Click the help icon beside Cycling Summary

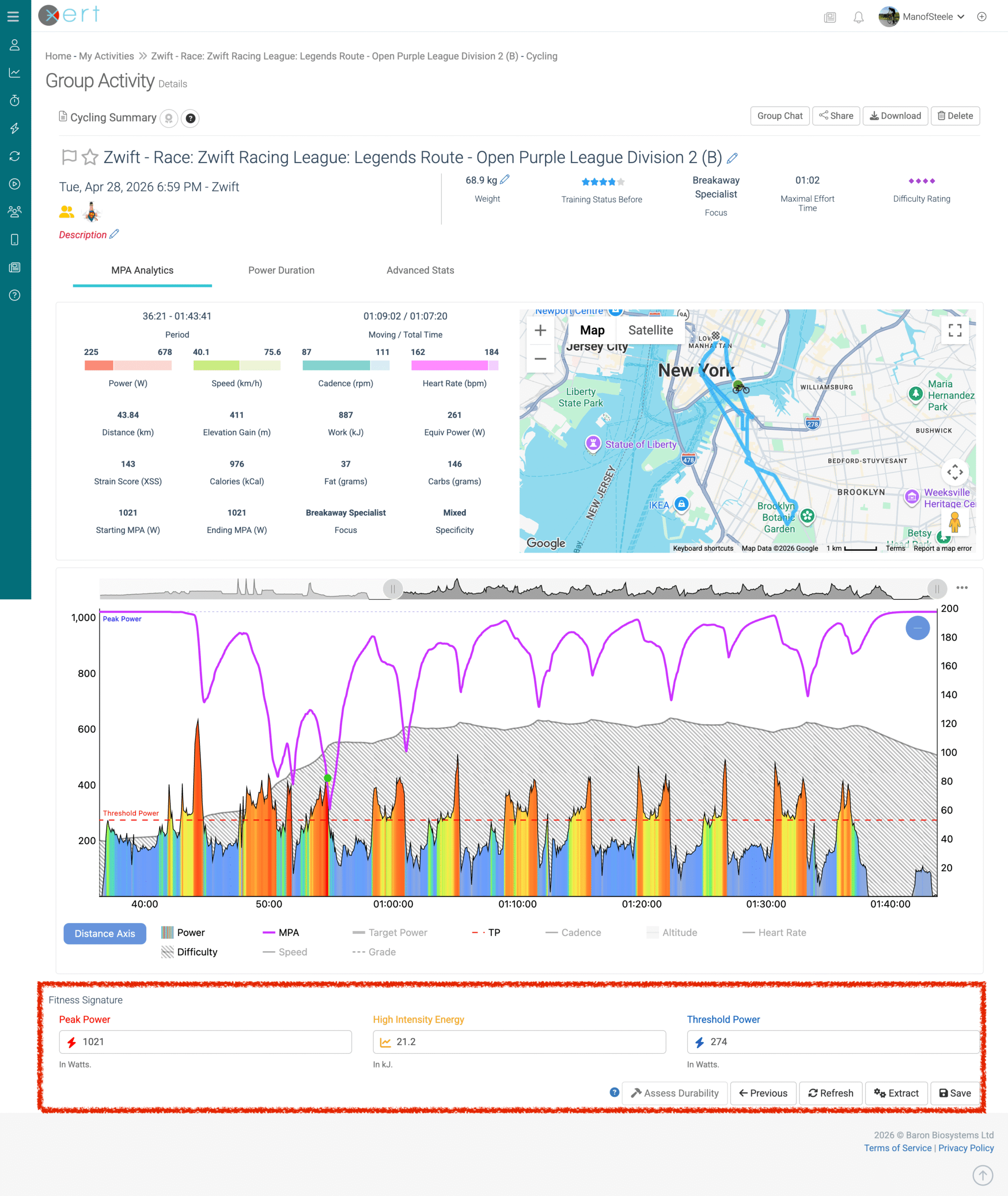190,118
